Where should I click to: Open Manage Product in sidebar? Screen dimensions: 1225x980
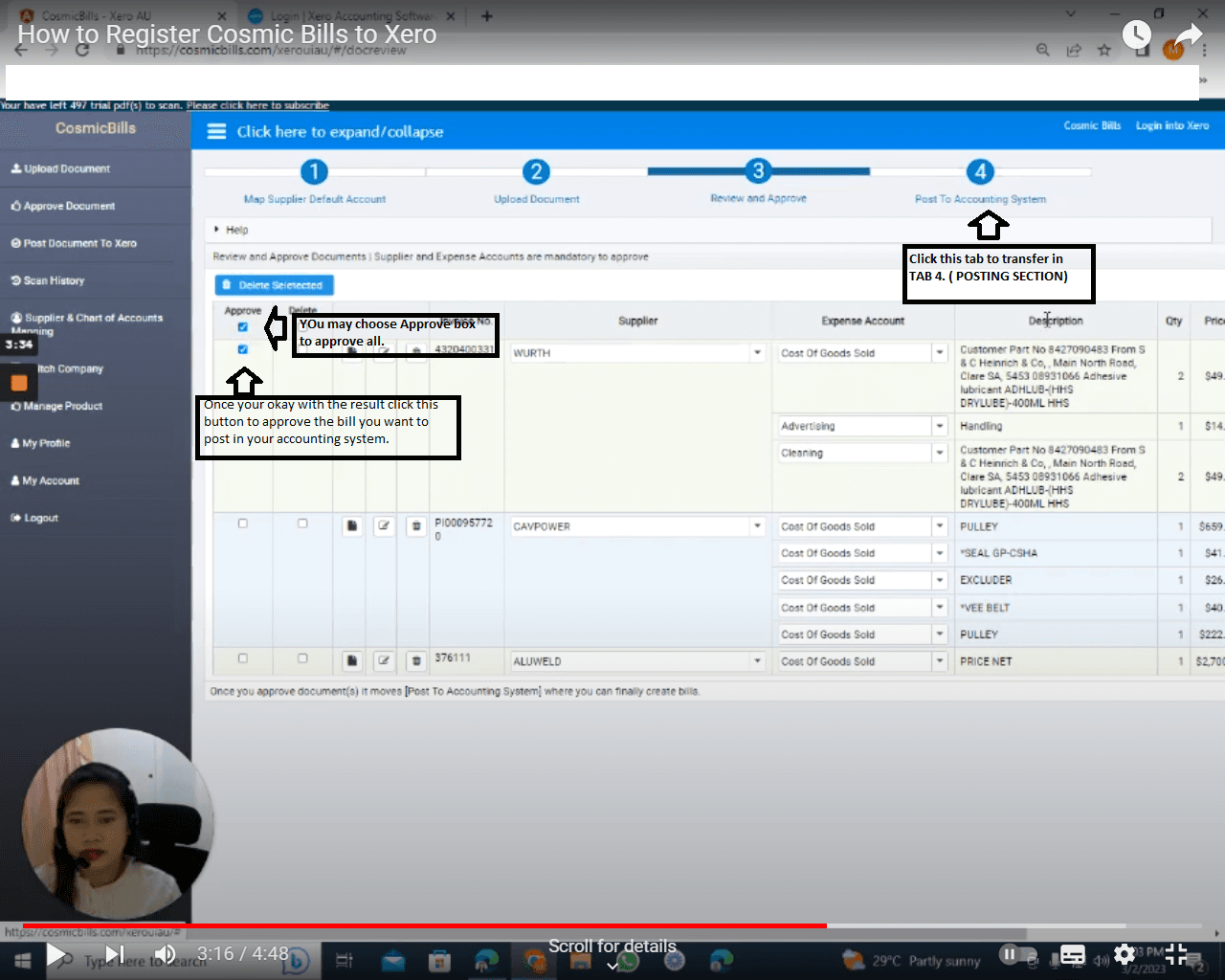click(x=56, y=406)
